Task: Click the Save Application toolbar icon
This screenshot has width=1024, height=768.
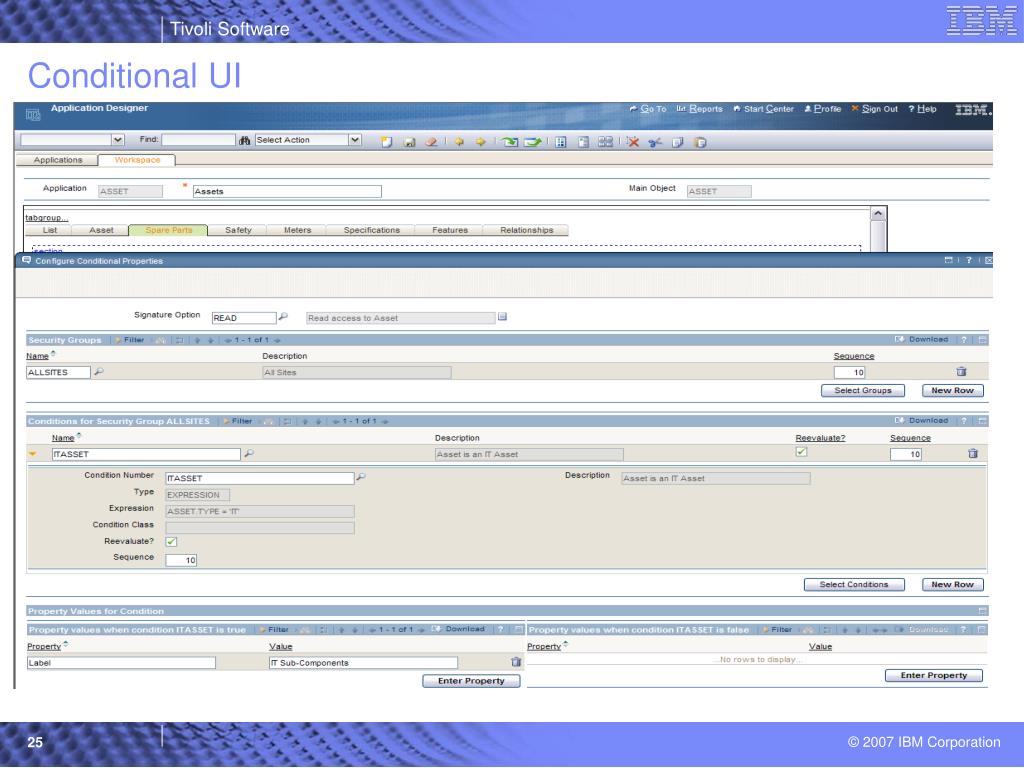Action: point(409,142)
